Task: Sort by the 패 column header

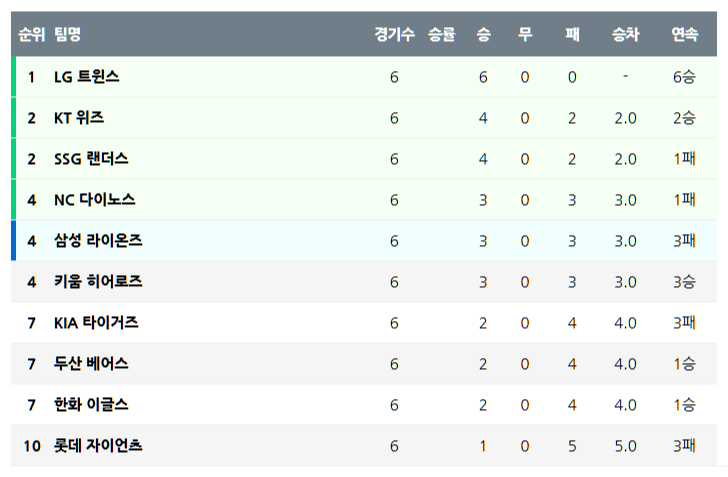Action: click(x=572, y=35)
